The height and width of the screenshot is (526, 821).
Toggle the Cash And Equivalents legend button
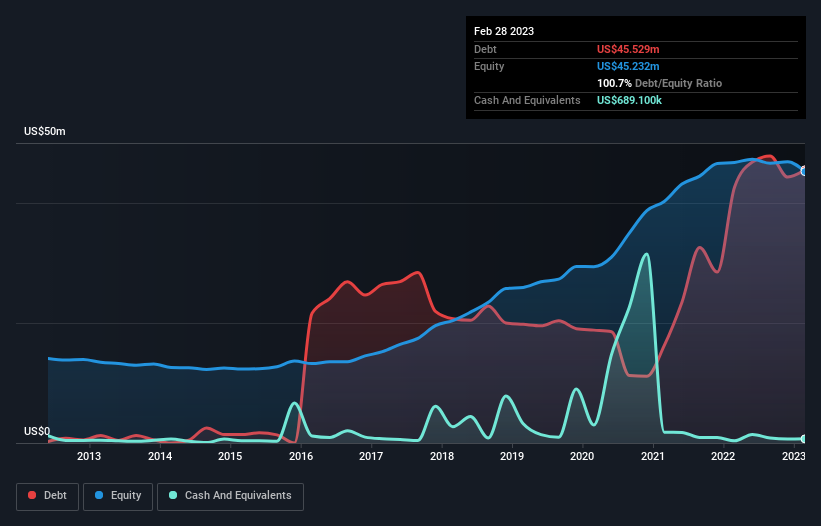(x=230, y=496)
